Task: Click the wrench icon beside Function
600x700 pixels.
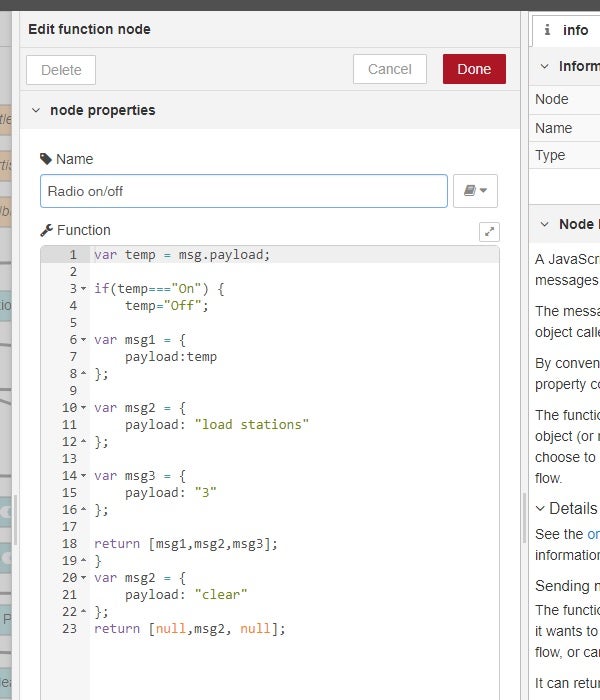Action: click(46, 230)
